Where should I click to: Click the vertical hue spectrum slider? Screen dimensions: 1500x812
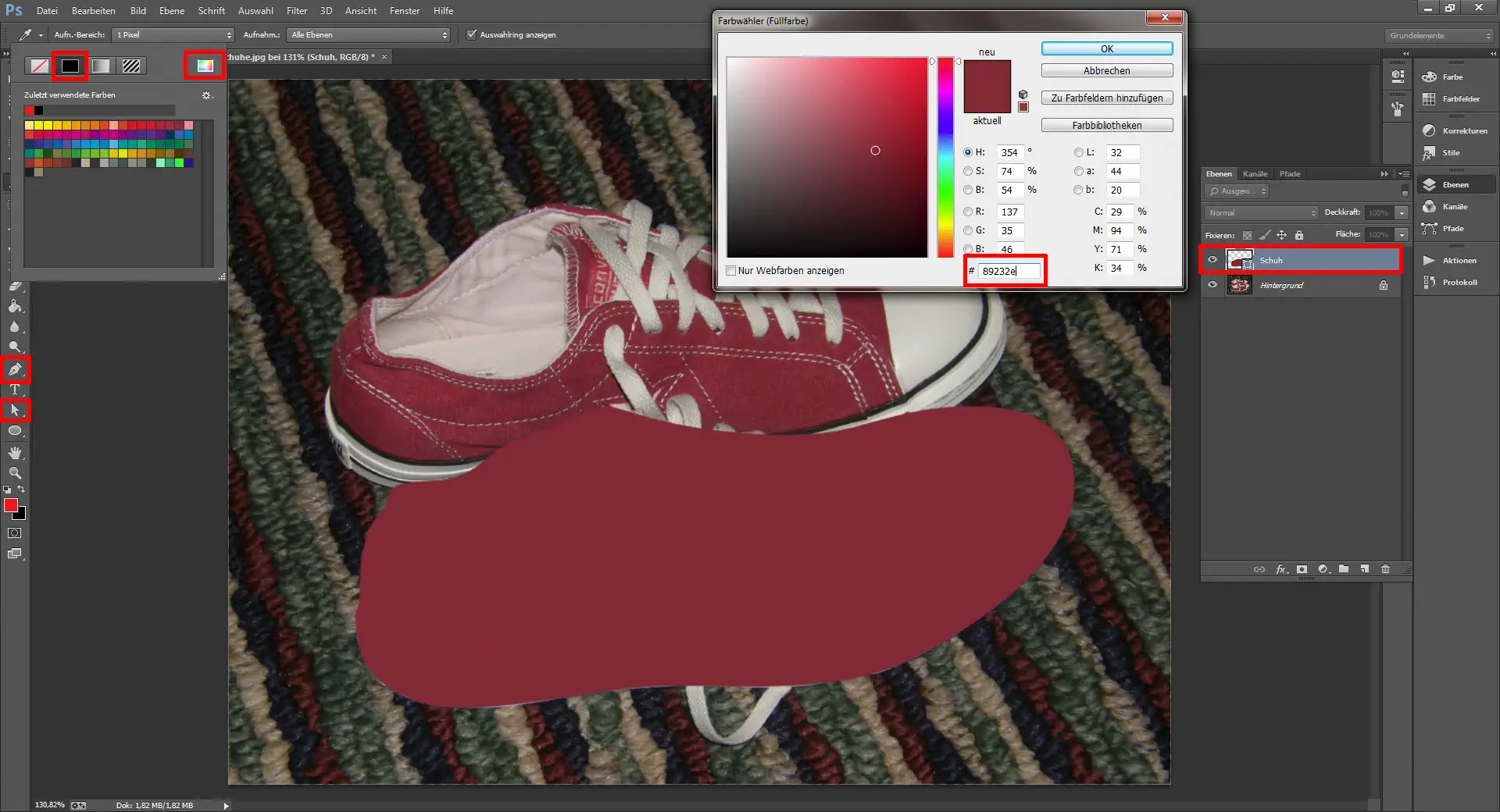click(945, 156)
